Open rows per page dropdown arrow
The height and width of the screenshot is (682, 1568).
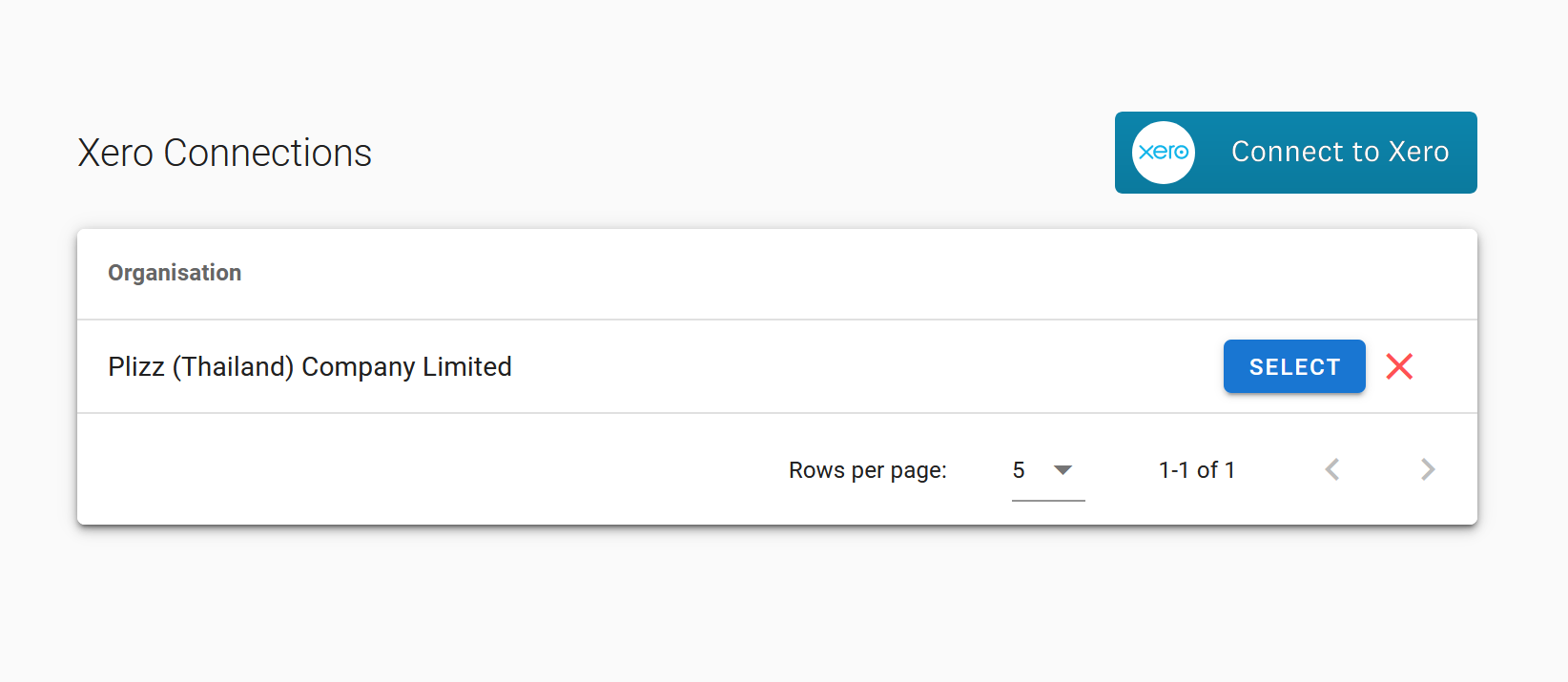point(1063,469)
